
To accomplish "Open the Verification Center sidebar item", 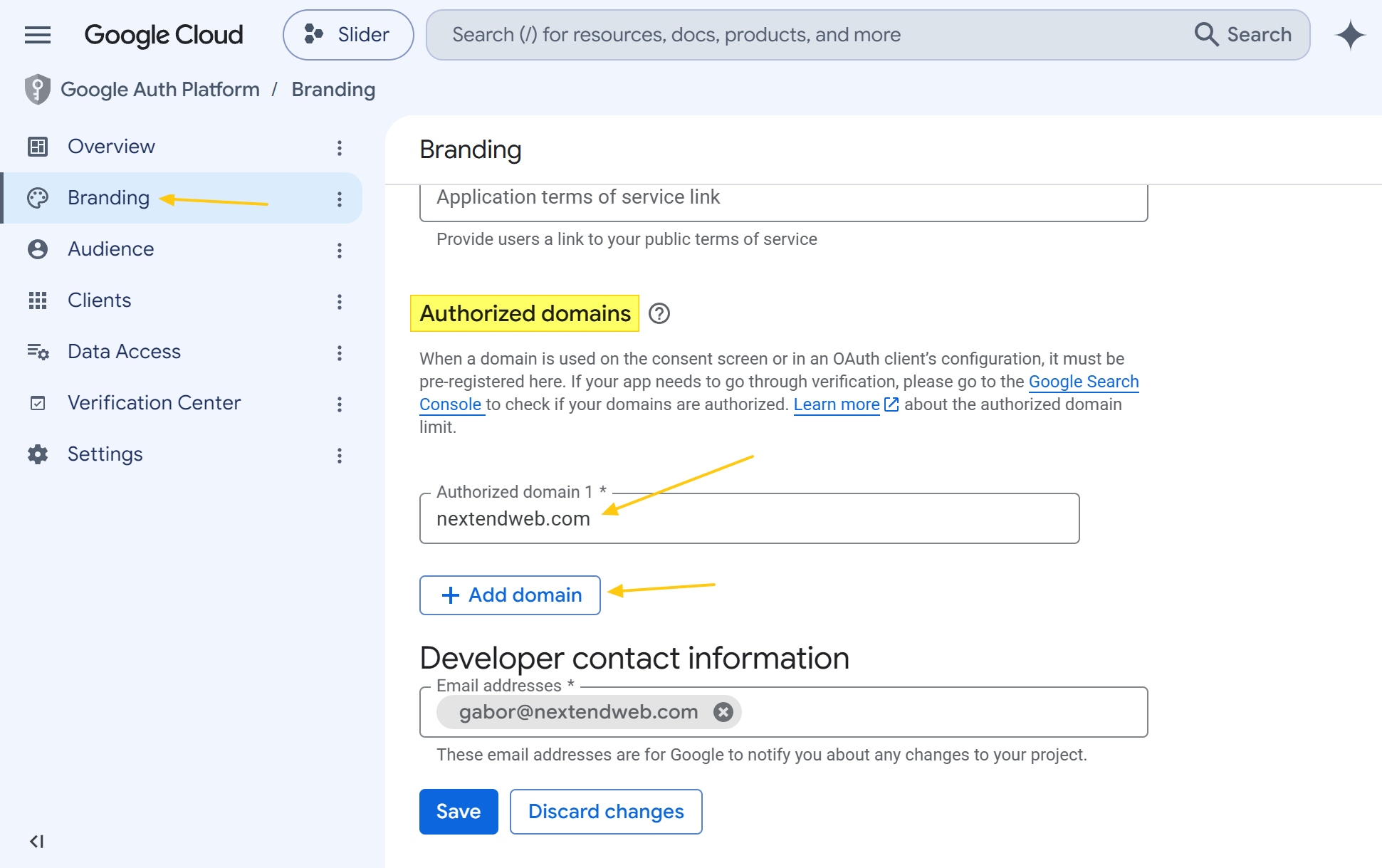I will [x=182, y=403].
